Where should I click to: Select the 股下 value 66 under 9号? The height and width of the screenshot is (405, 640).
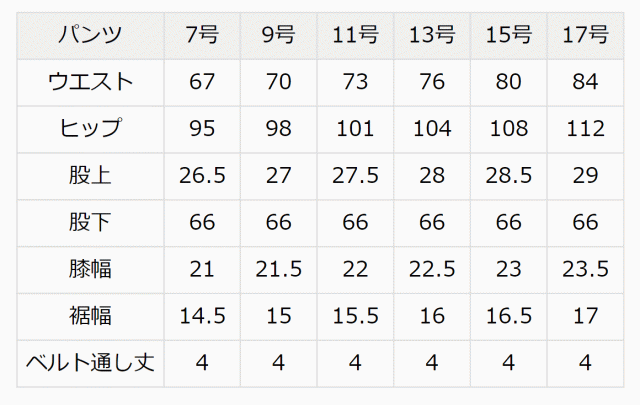(278, 222)
